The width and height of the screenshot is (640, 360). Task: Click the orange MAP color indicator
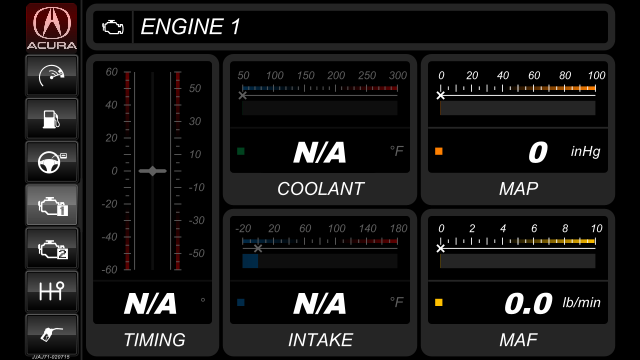click(439, 151)
